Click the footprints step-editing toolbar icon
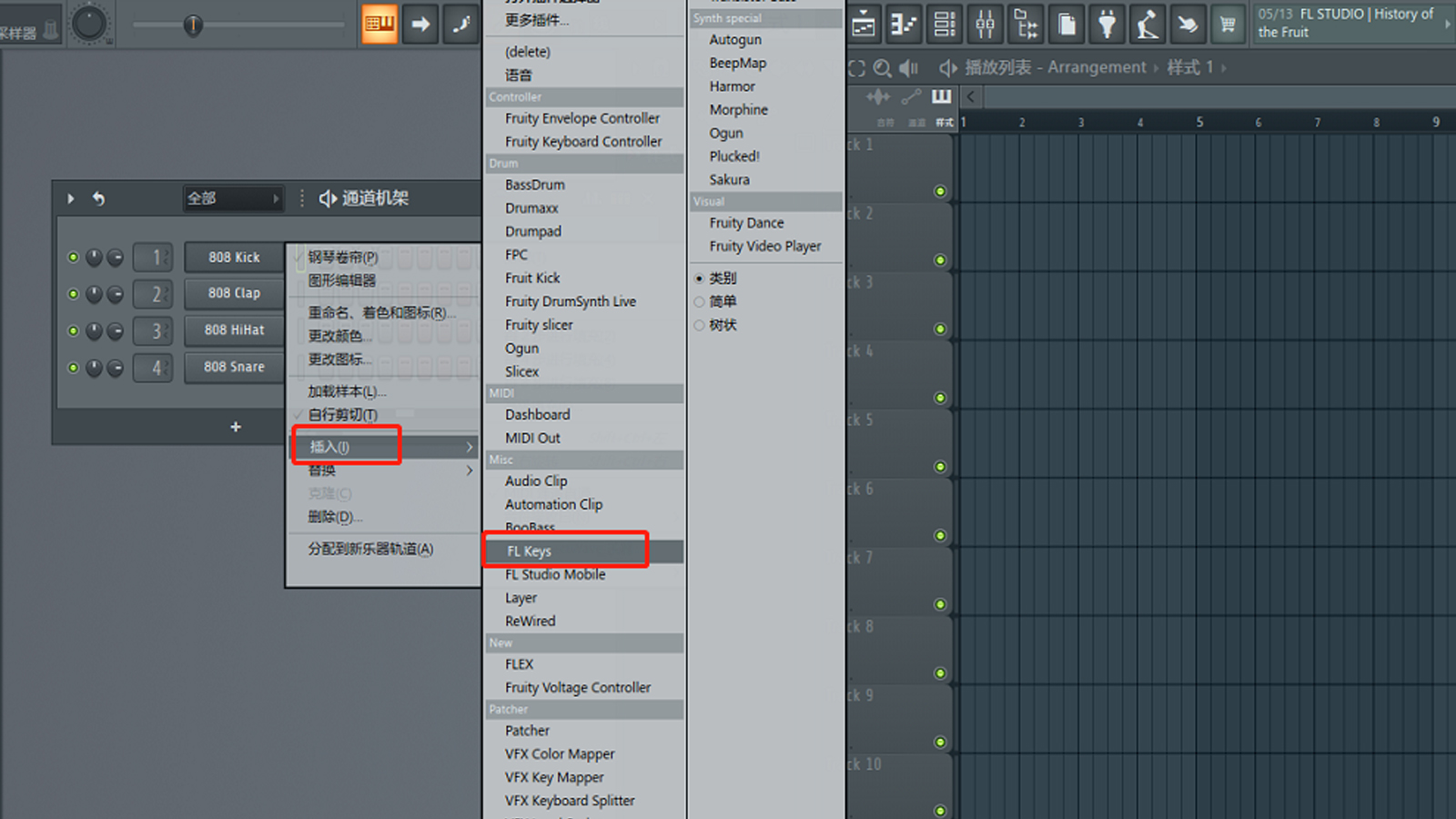The height and width of the screenshot is (819, 1456). [x=461, y=24]
